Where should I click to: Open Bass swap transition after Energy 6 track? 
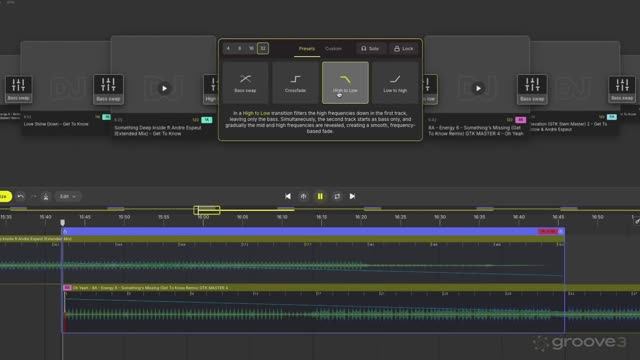coord(532,89)
